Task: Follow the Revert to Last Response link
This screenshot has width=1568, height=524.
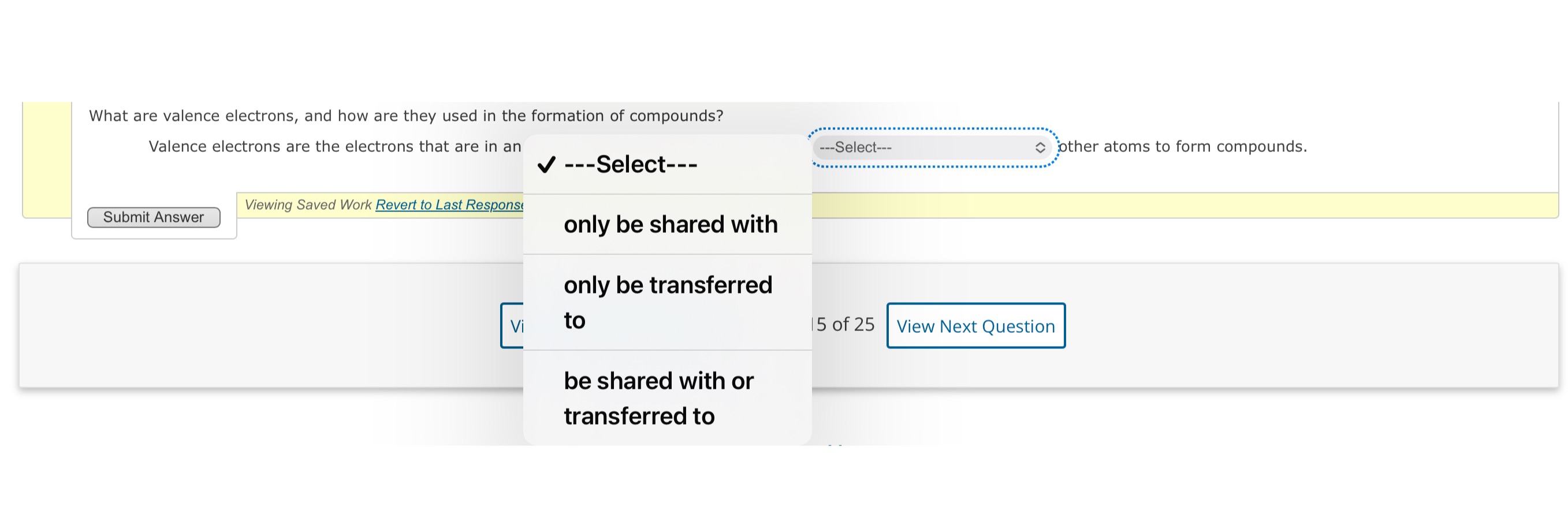Action: pos(449,205)
